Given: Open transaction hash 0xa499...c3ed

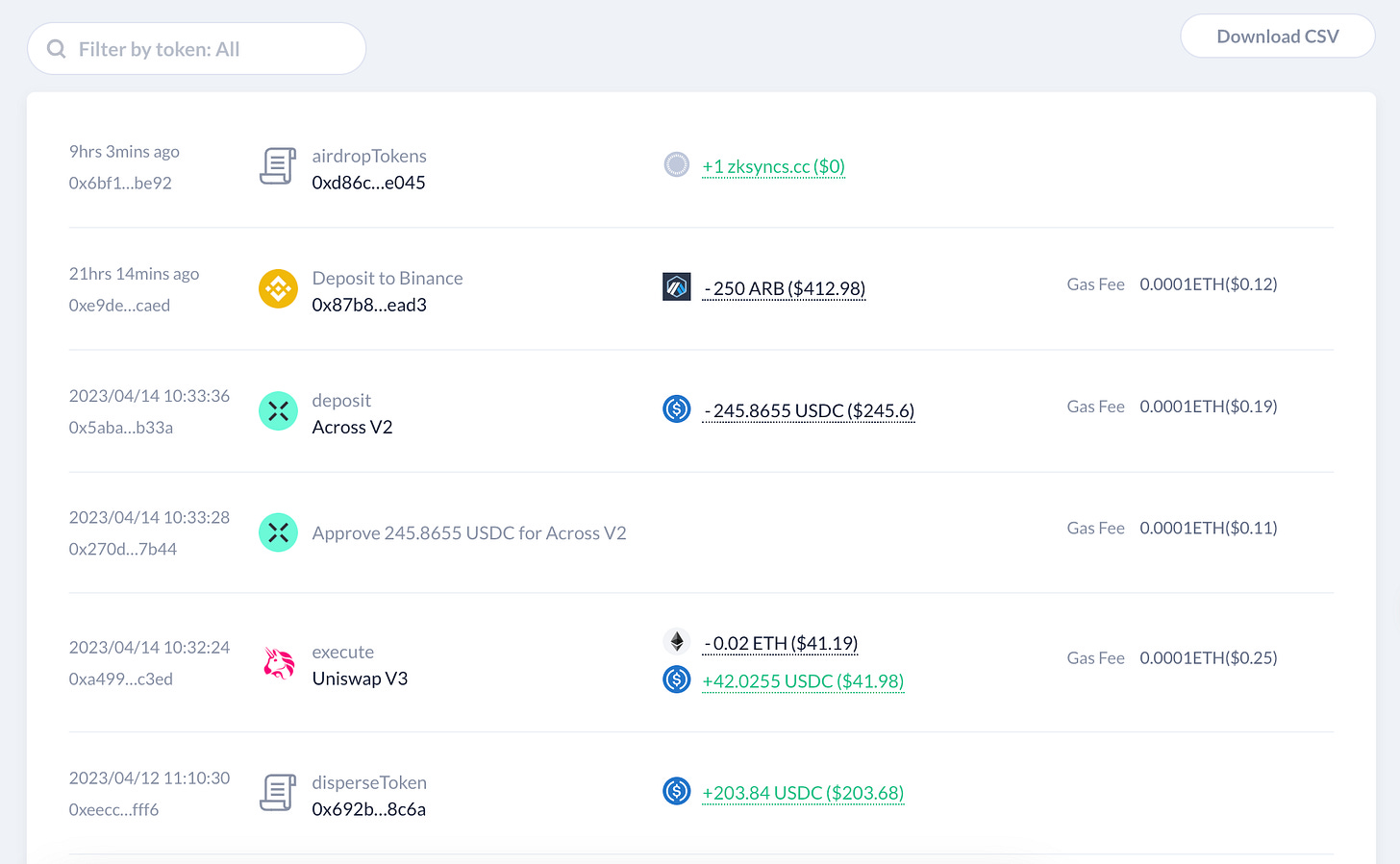Looking at the screenshot, I should 121,679.
